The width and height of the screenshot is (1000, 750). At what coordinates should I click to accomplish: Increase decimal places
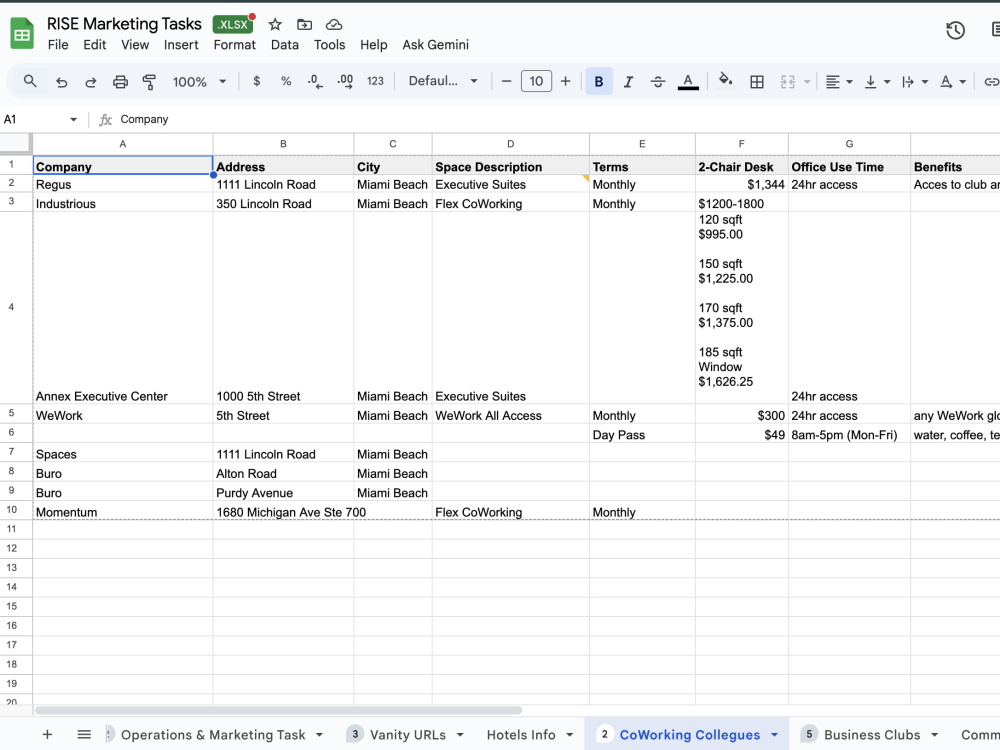(x=345, y=81)
